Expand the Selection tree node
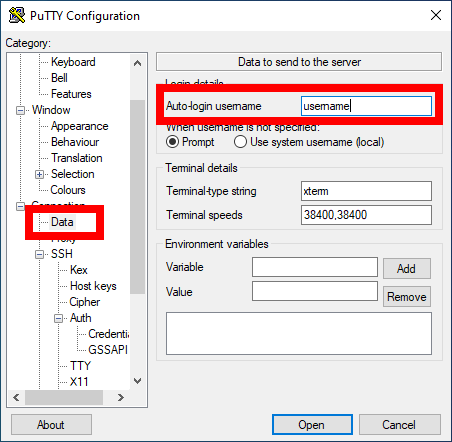The width and height of the screenshot is (452, 442). (x=39, y=174)
